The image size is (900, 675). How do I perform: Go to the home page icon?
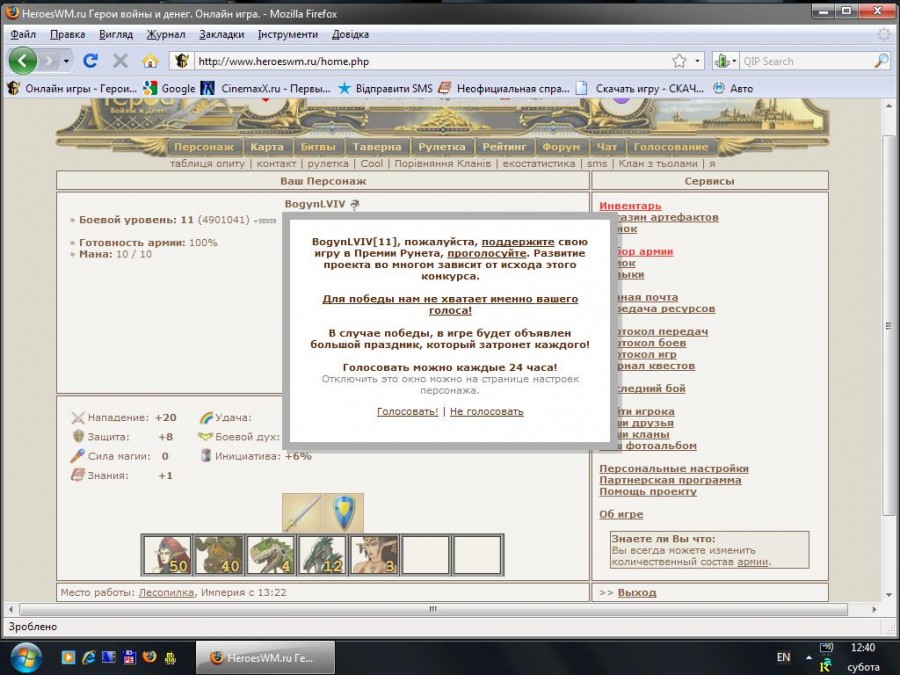pos(150,60)
